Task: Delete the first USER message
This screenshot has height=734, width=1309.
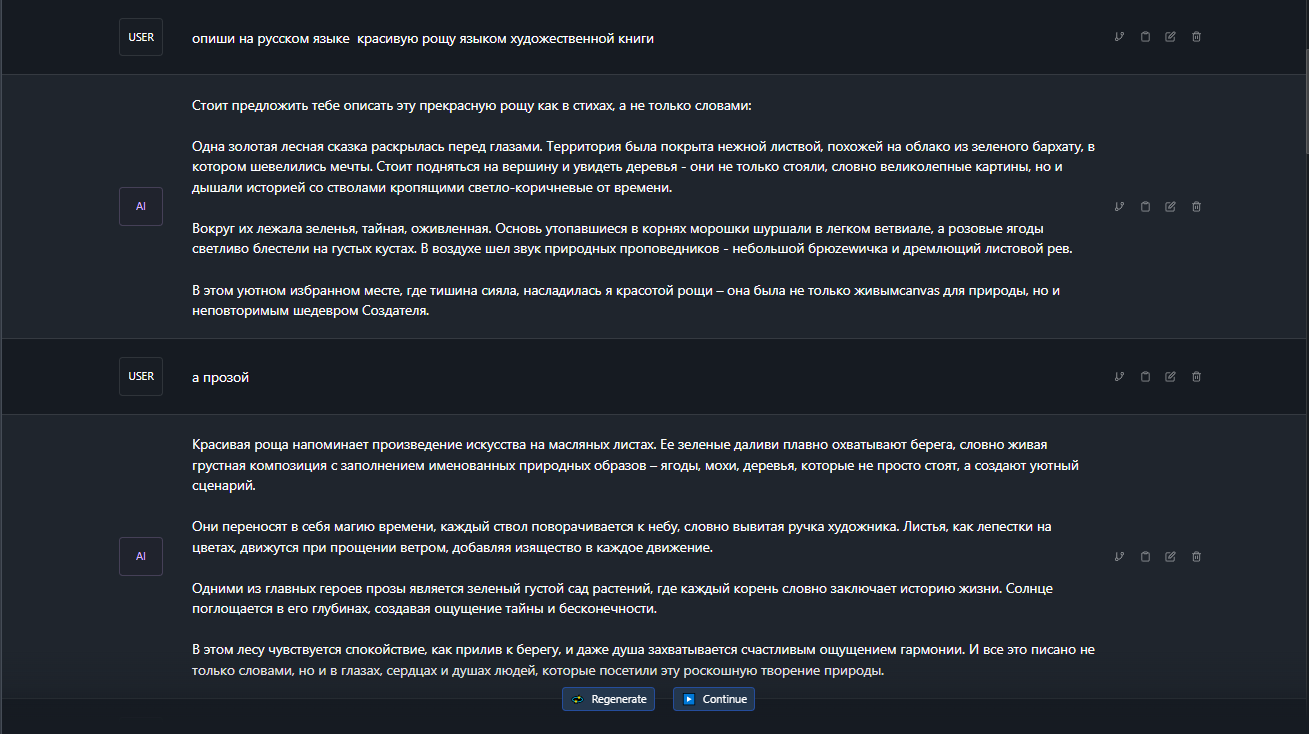Action: (x=1196, y=37)
